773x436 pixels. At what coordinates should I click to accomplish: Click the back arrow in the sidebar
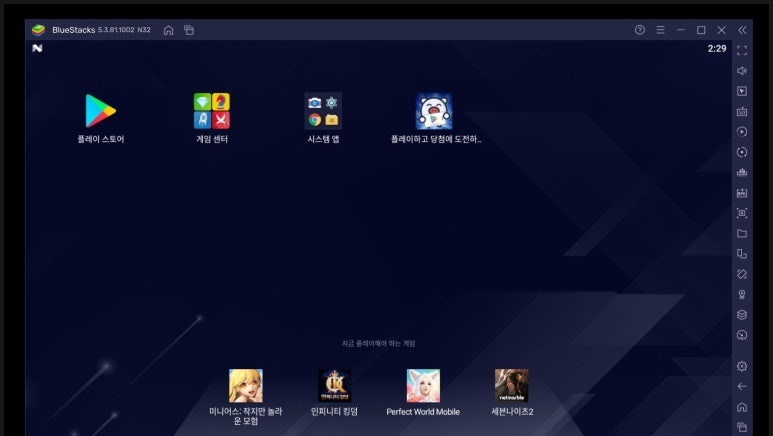pyautogui.click(x=742, y=386)
